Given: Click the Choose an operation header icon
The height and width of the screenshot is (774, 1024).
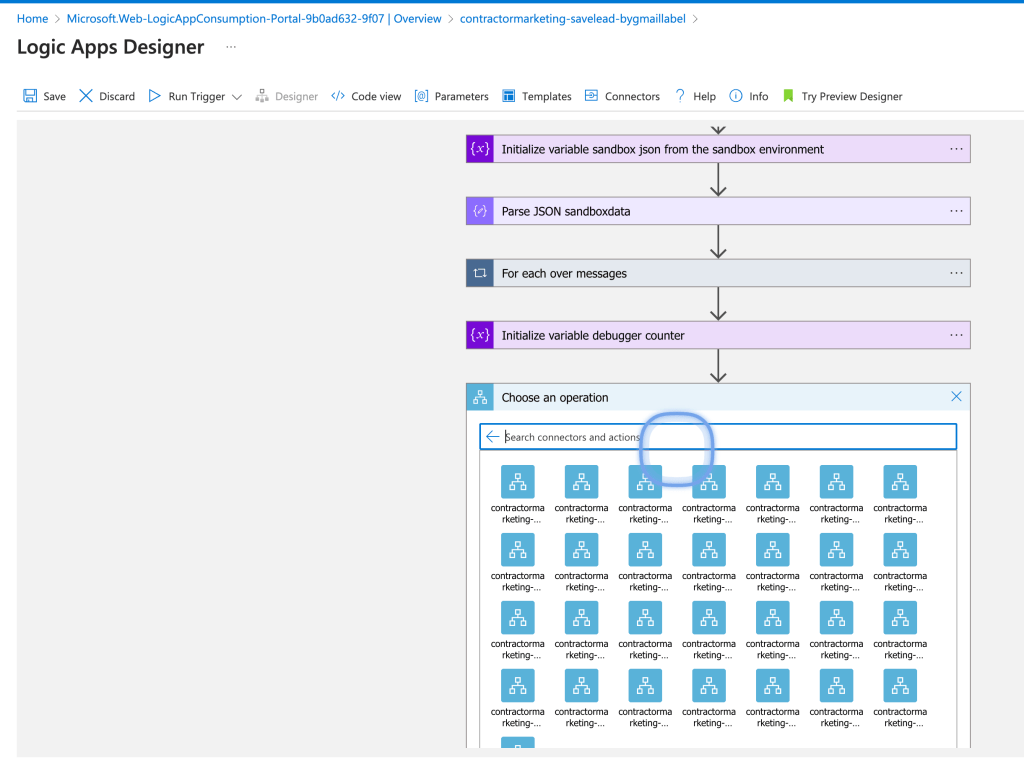Looking at the screenshot, I should 480,397.
